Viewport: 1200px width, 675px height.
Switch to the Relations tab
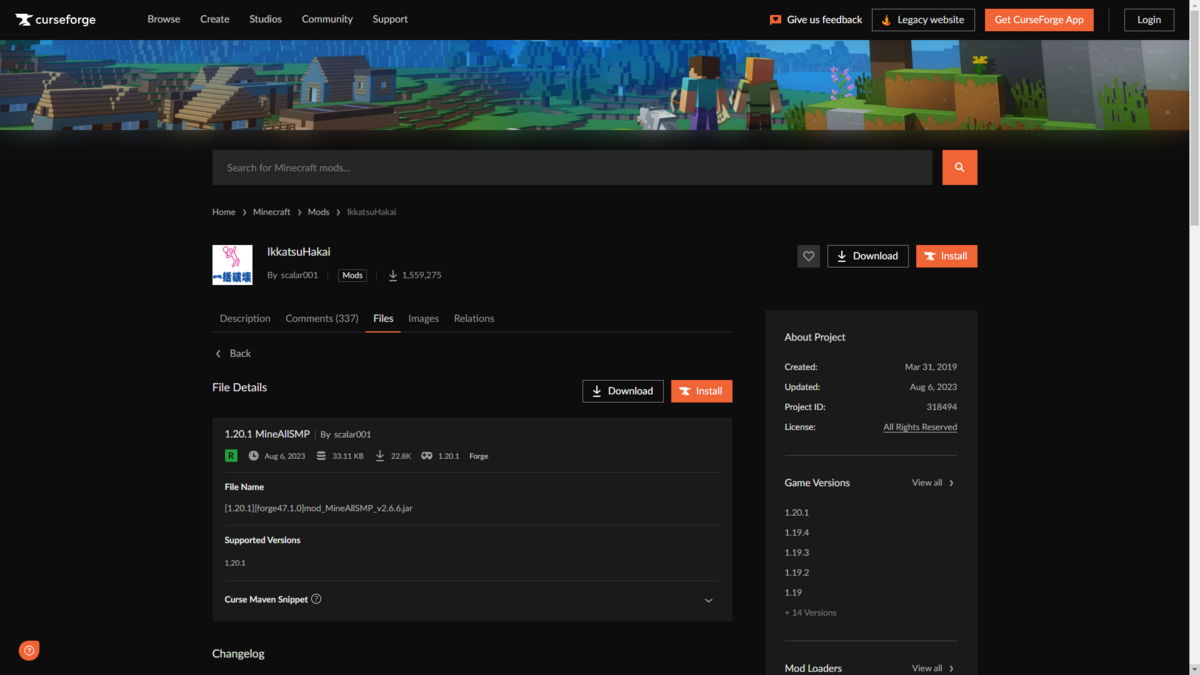(474, 318)
